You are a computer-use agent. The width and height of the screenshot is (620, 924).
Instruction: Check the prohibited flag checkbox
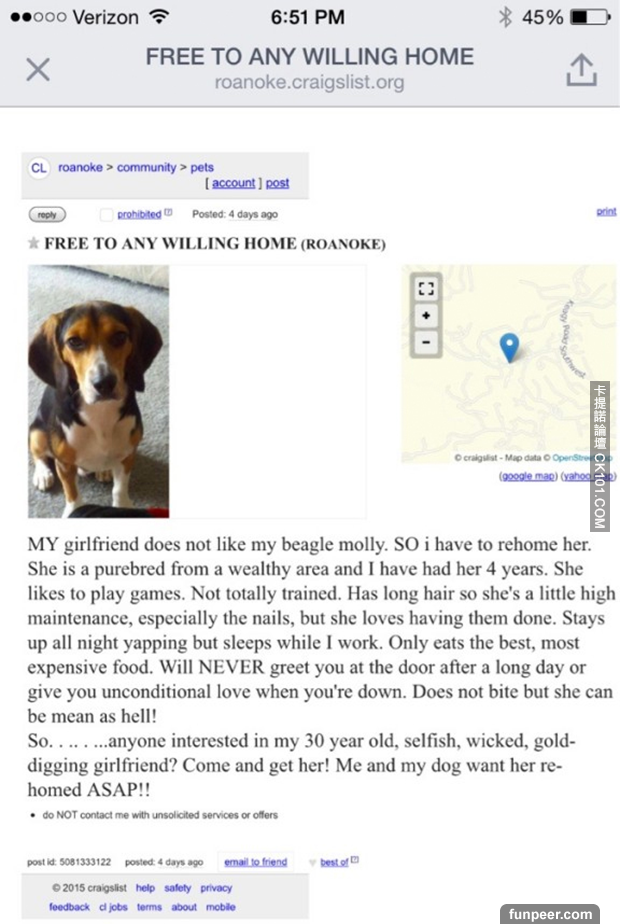pos(107,214)
